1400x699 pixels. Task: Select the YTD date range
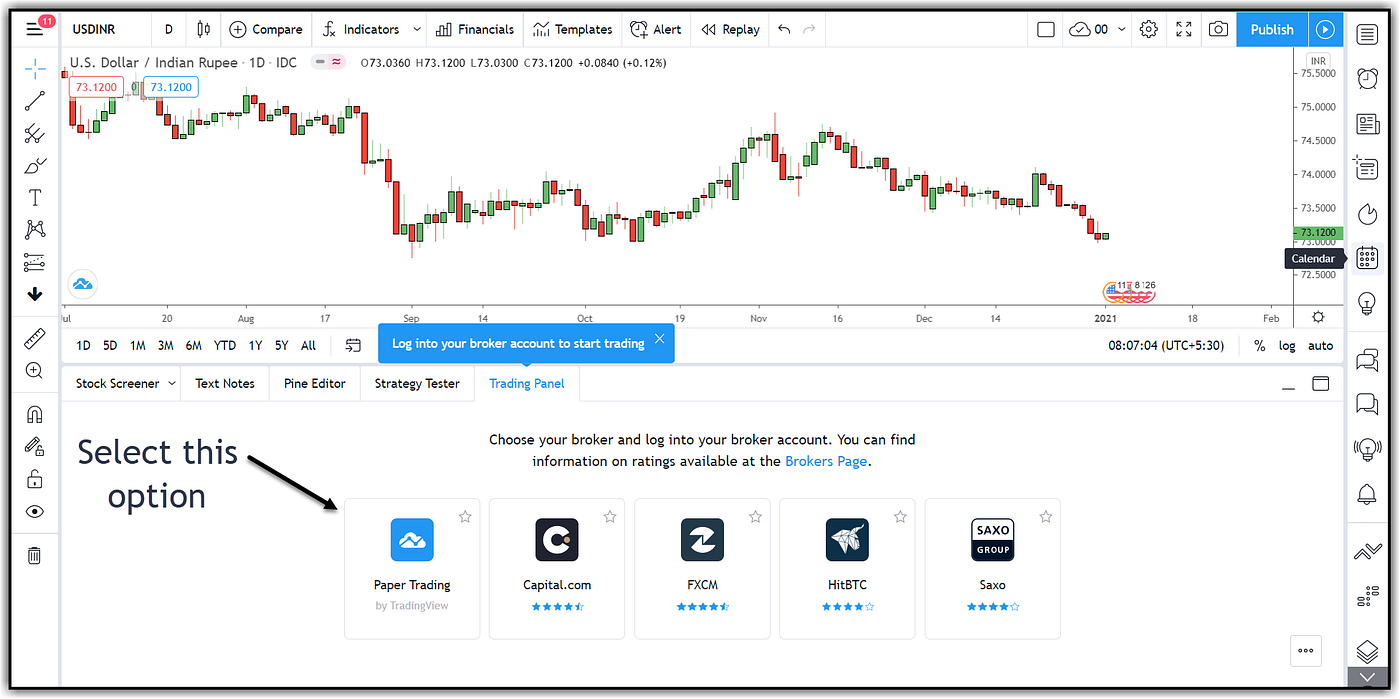pos(225,345)
